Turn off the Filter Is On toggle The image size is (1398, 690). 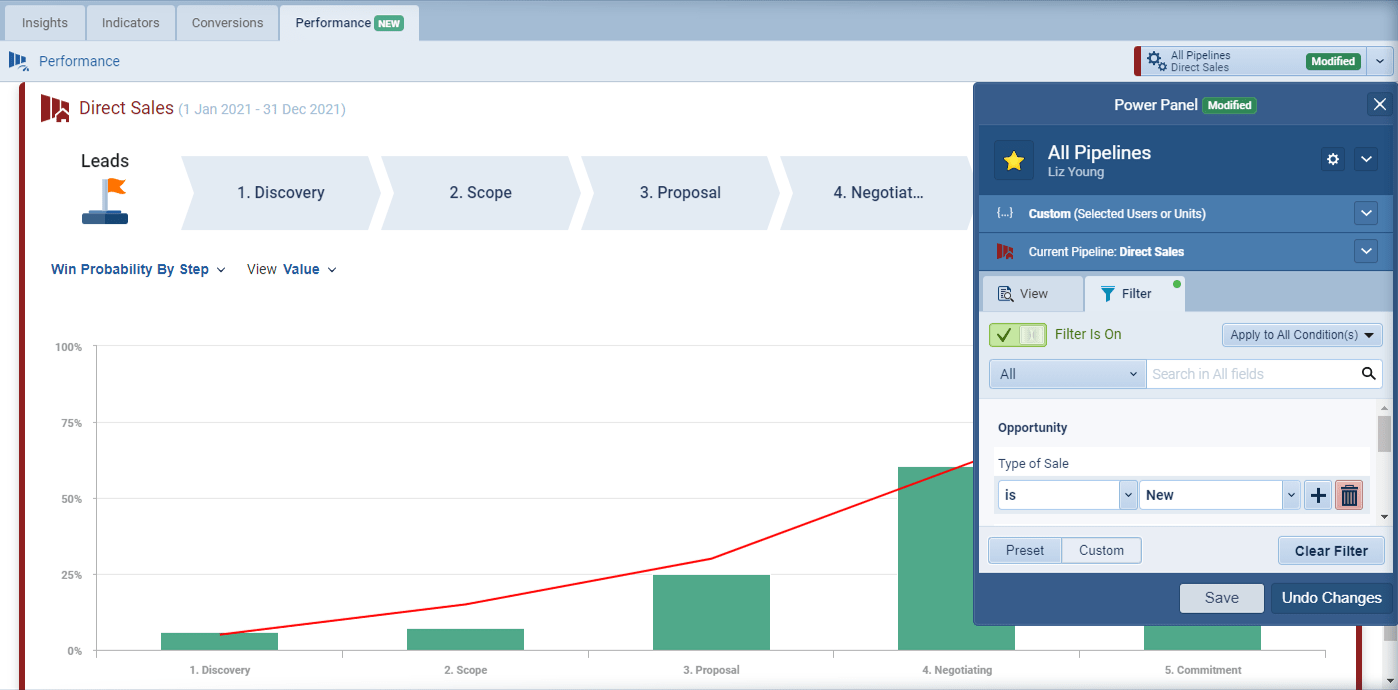click(1017, 334)
